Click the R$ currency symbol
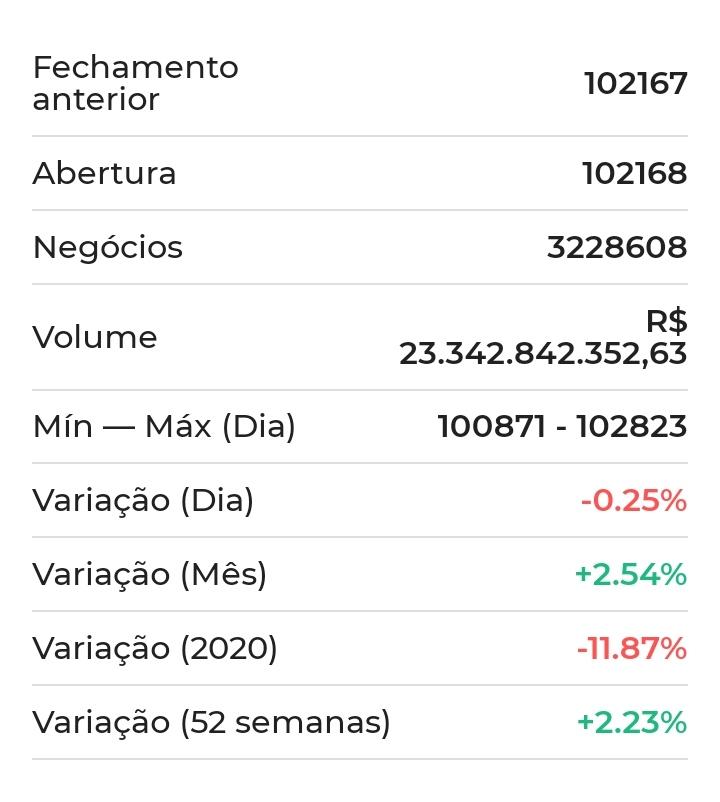Viewport: 720px width, 802px height. tap(666, 322)
